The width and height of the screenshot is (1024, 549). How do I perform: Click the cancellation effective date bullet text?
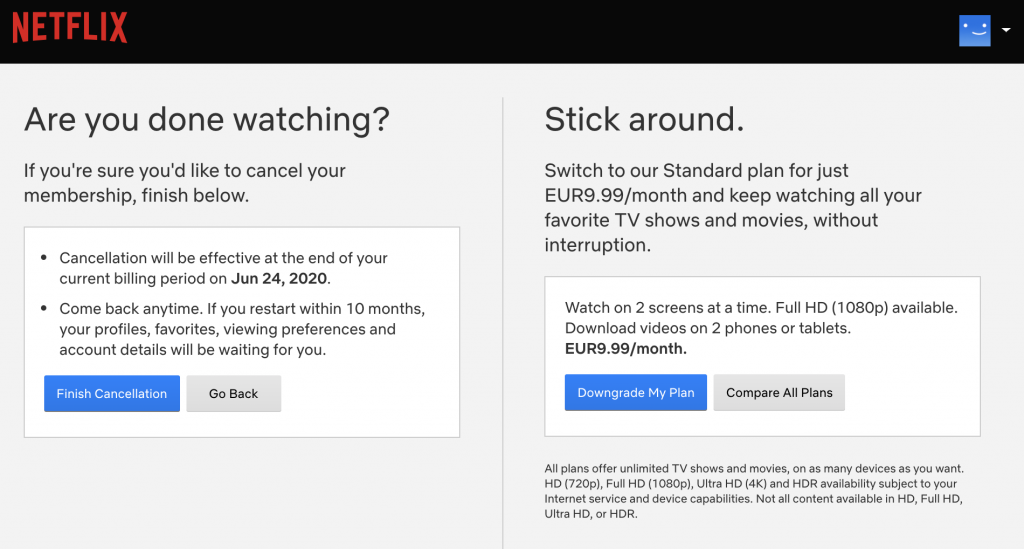(223, 268)
